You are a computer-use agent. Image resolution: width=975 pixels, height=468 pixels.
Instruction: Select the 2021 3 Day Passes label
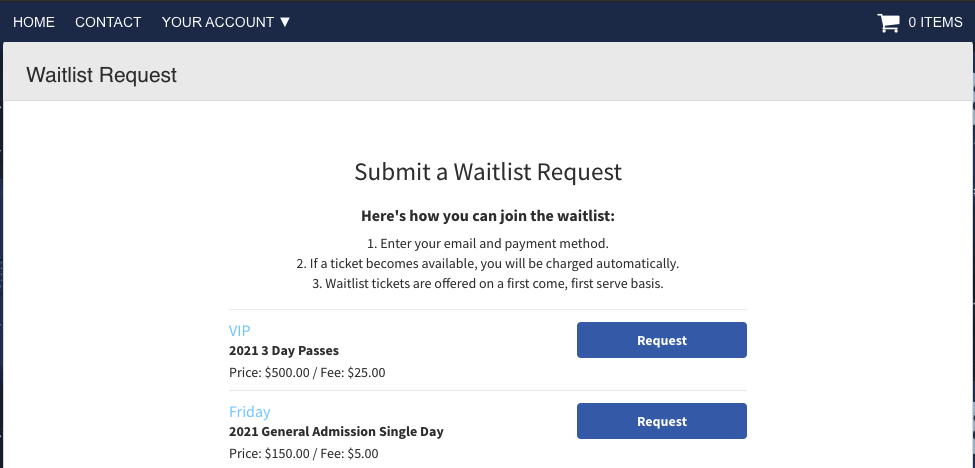(x=284, y=351)
